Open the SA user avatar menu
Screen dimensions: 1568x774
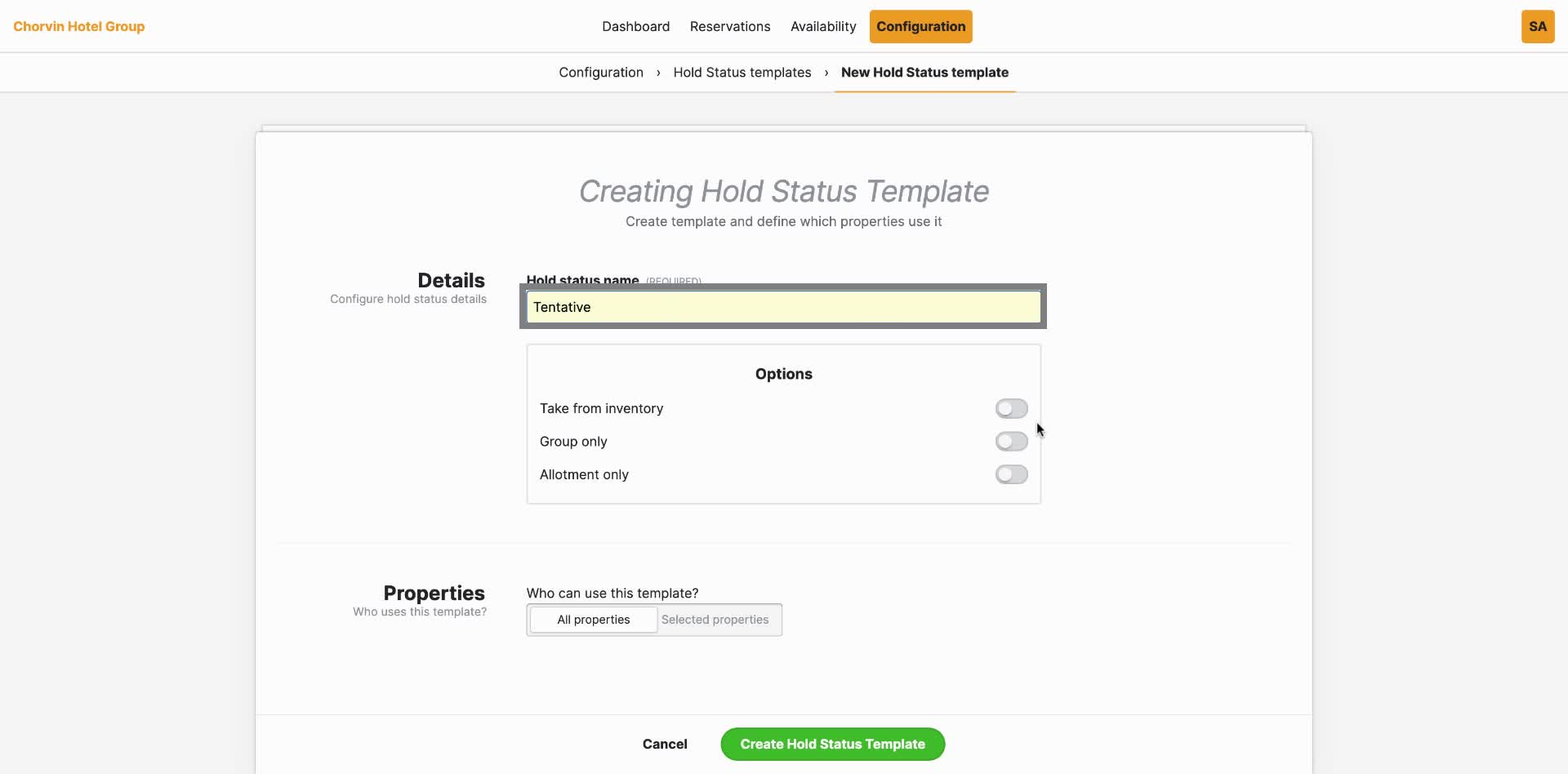[1538, 26]
